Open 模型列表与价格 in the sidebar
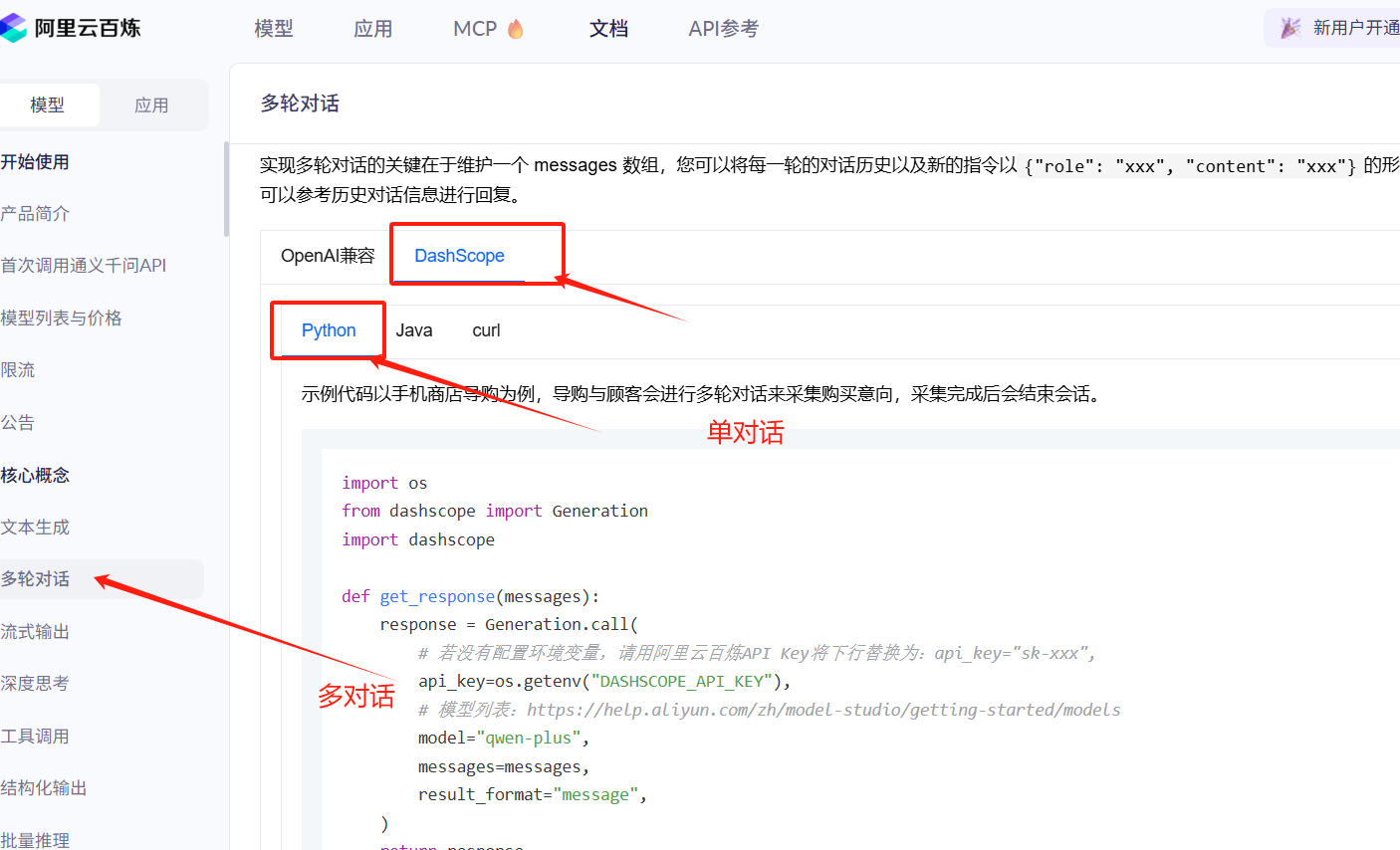This screenshot has height=850, width=1400. (61, 318)
